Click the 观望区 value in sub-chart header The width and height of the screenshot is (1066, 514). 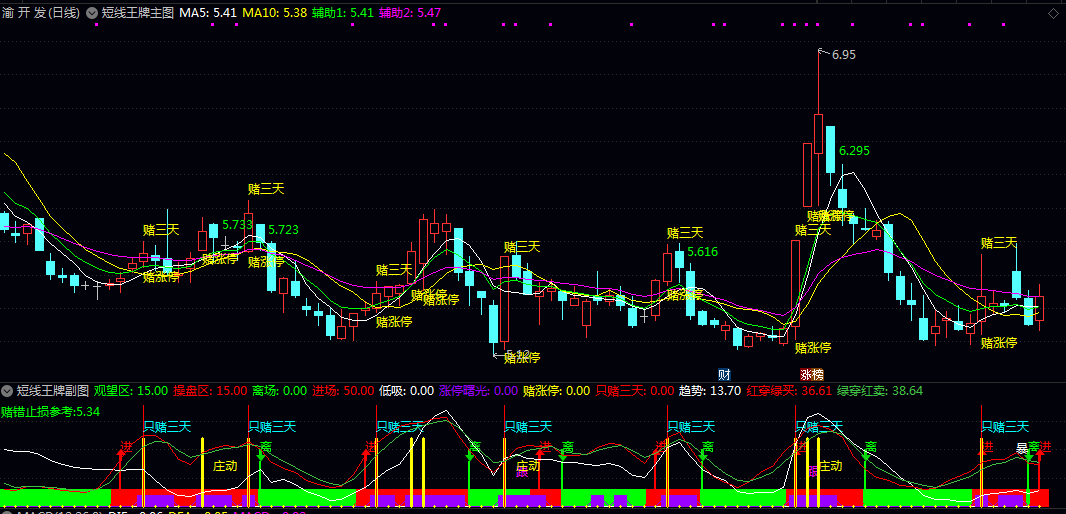(131, 390)
